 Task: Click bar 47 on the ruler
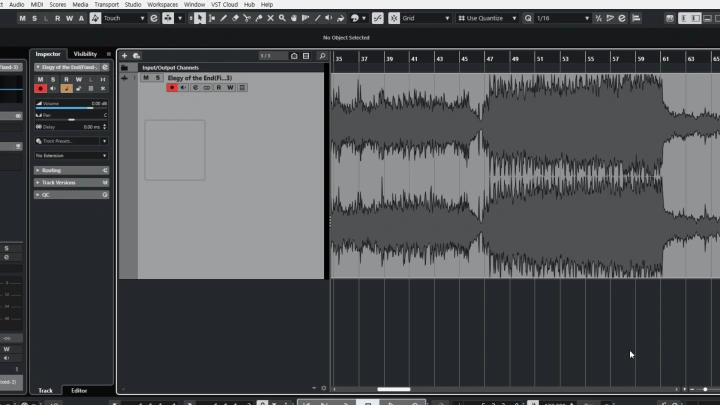490,59
